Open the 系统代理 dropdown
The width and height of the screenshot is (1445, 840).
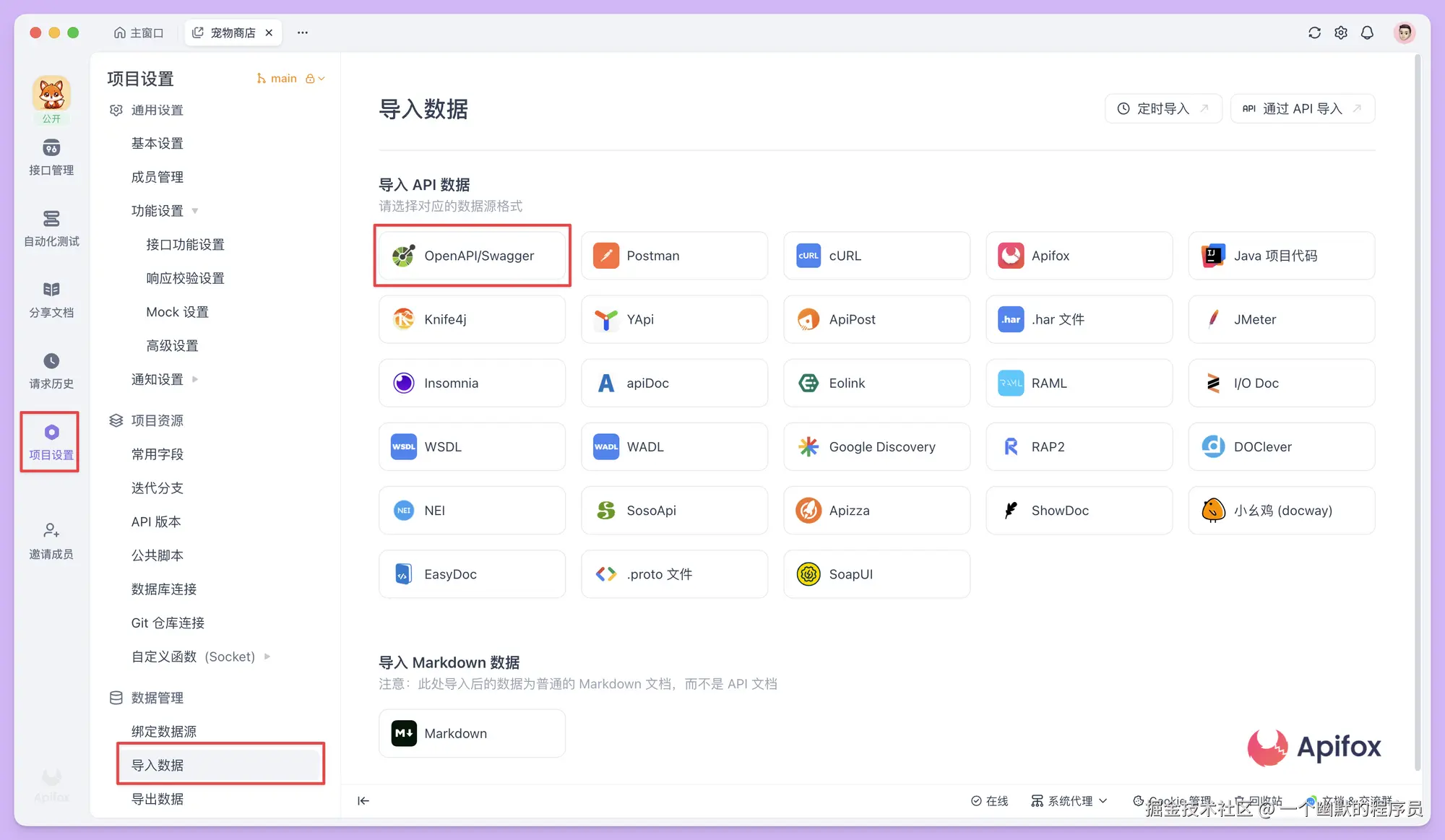pyautogui.click(x=1069, y=800)
